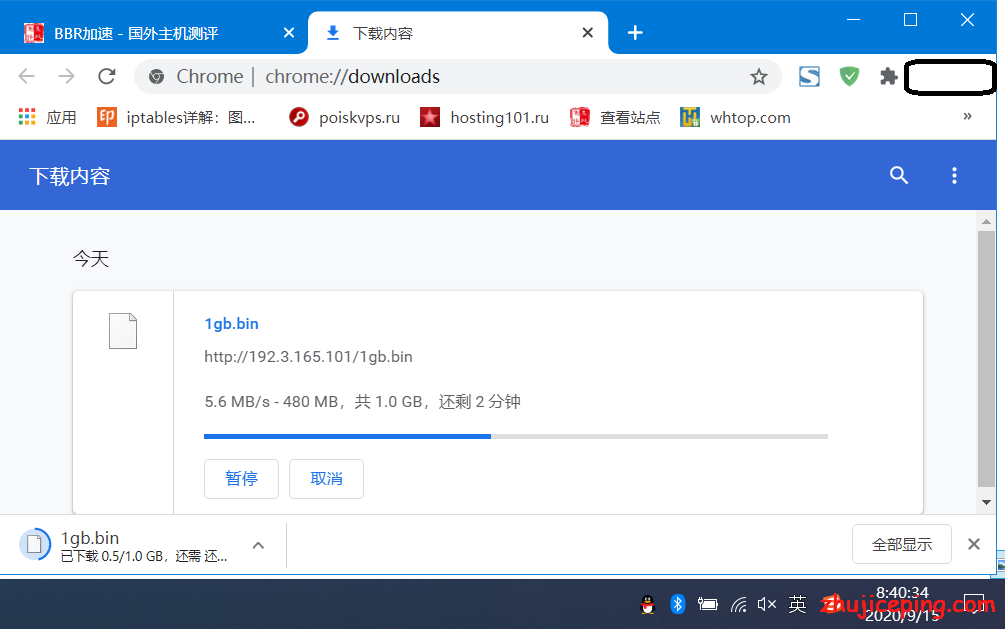This screenshot has width=1005, height=629.
Task: Unmute via the volume tray icon
Action: 767,604
